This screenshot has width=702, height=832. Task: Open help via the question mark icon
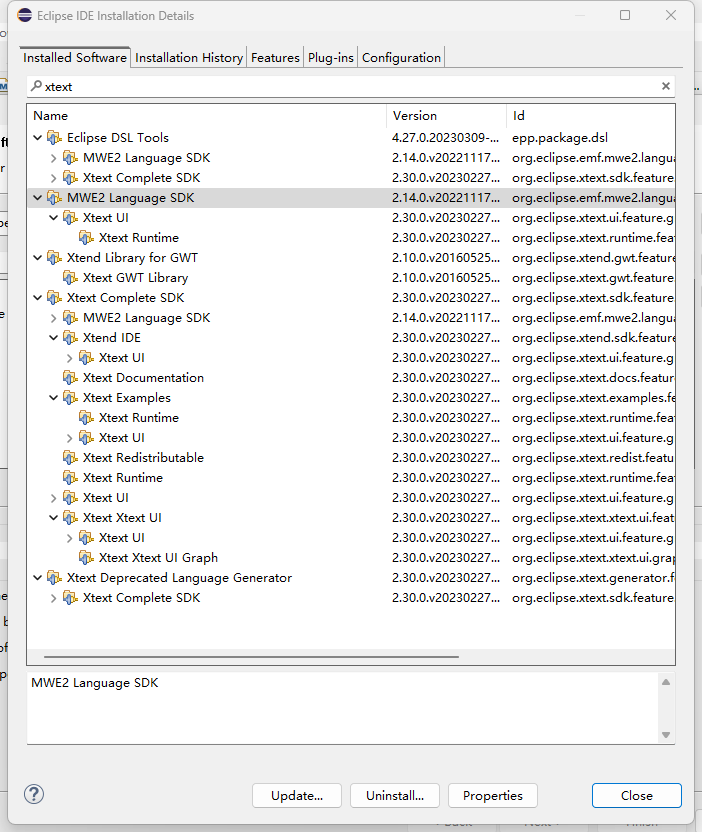pos(34,794)
